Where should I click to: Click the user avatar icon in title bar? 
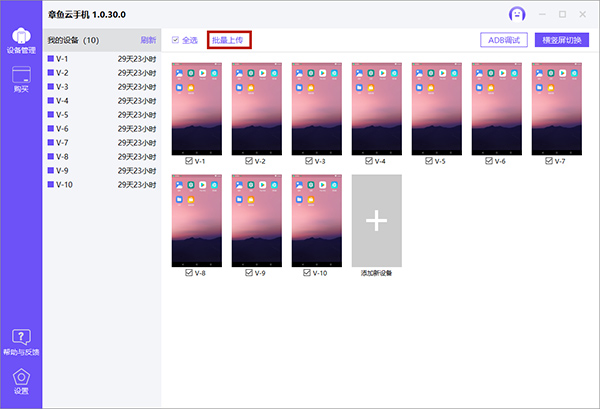[517, 14]
